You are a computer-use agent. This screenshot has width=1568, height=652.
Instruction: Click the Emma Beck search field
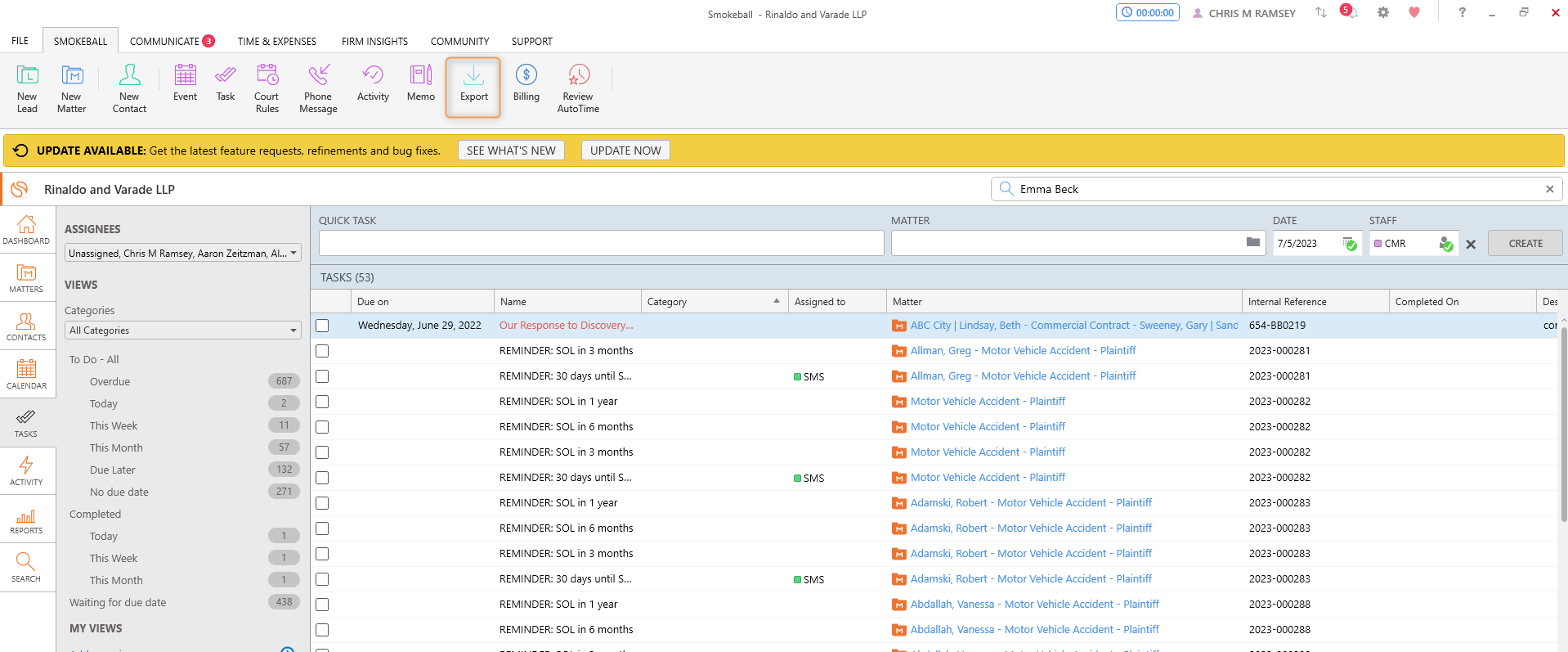[1276, 189]
